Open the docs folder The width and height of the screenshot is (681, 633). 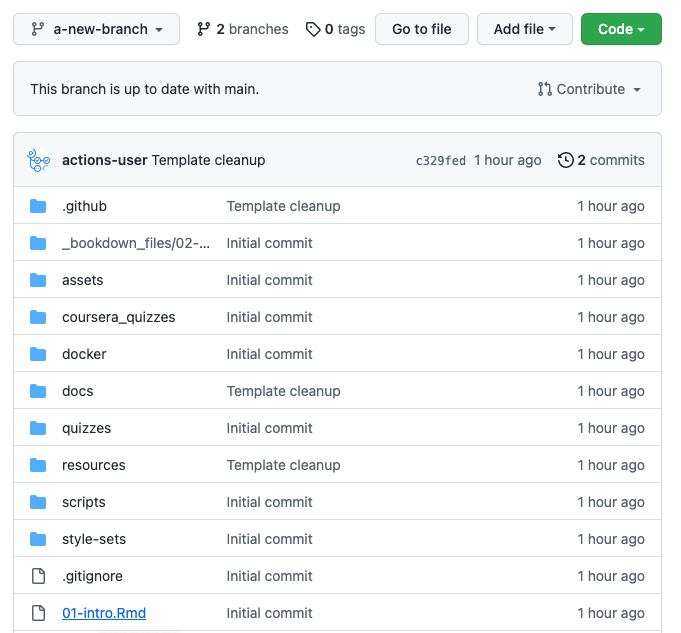(x=78, y=391)
